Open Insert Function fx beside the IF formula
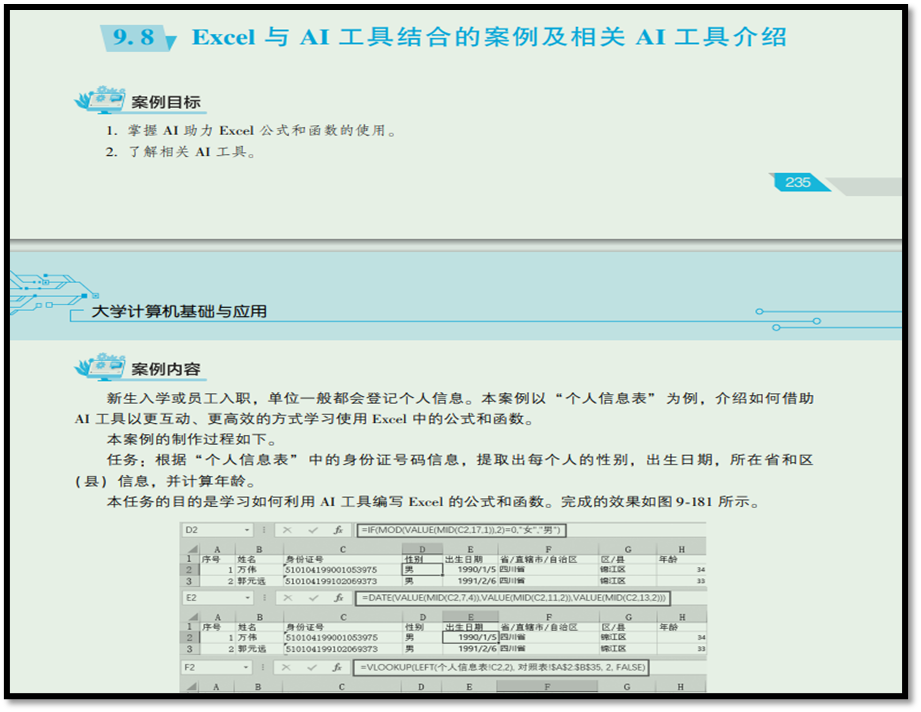The width and height of the screenshot is (921, 712). point(338,530)
